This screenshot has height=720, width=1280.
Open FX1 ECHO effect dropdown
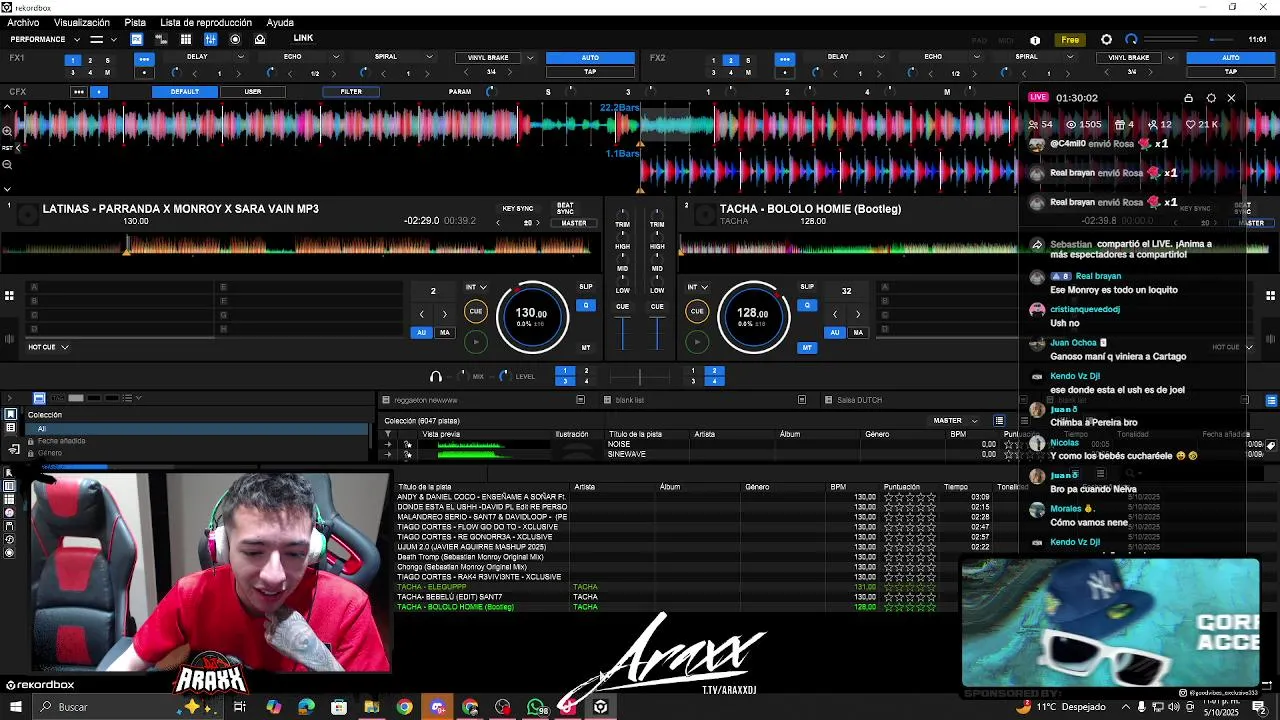coord(336,57)
